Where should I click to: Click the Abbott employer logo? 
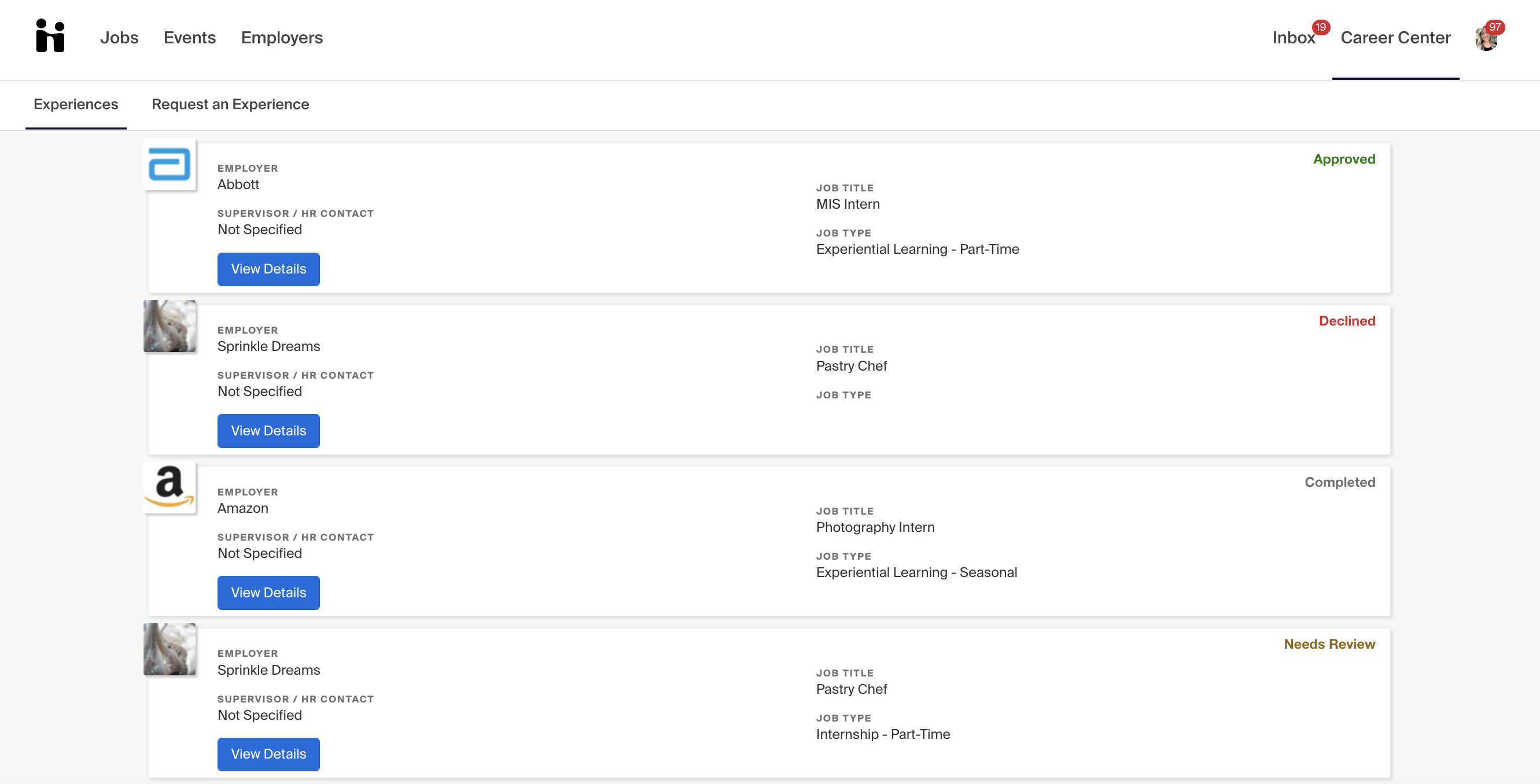click(170, 164)
